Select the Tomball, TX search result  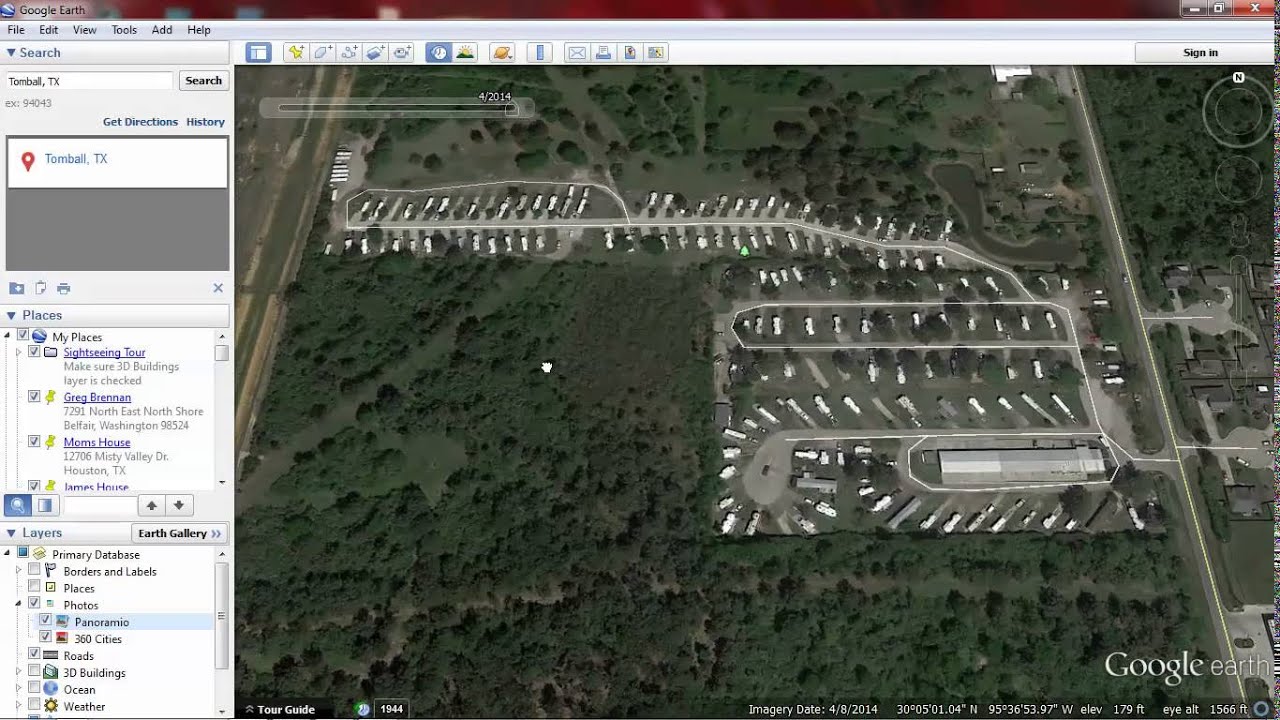click(117, 162)
